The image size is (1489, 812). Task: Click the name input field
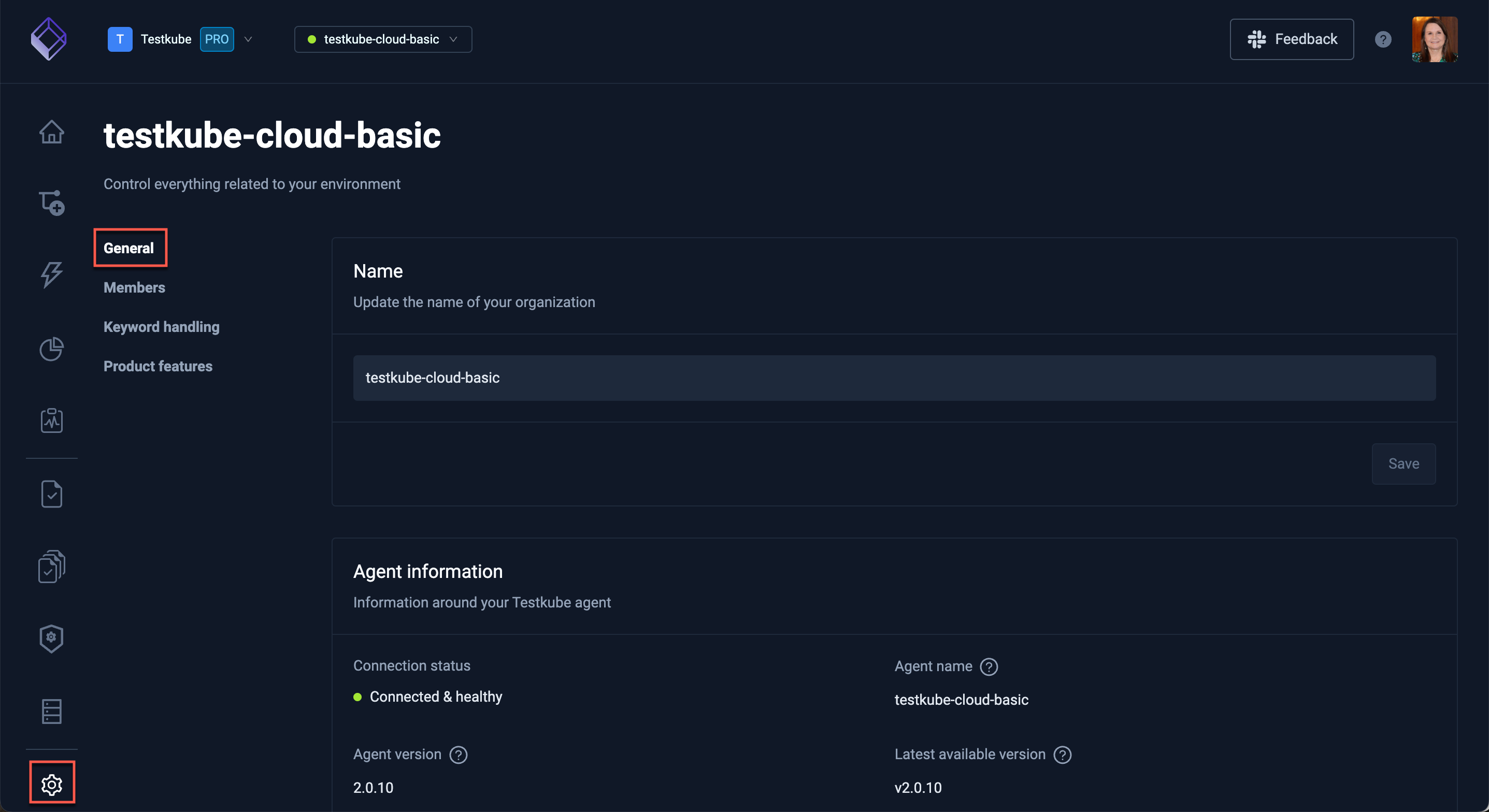point(894,378)
